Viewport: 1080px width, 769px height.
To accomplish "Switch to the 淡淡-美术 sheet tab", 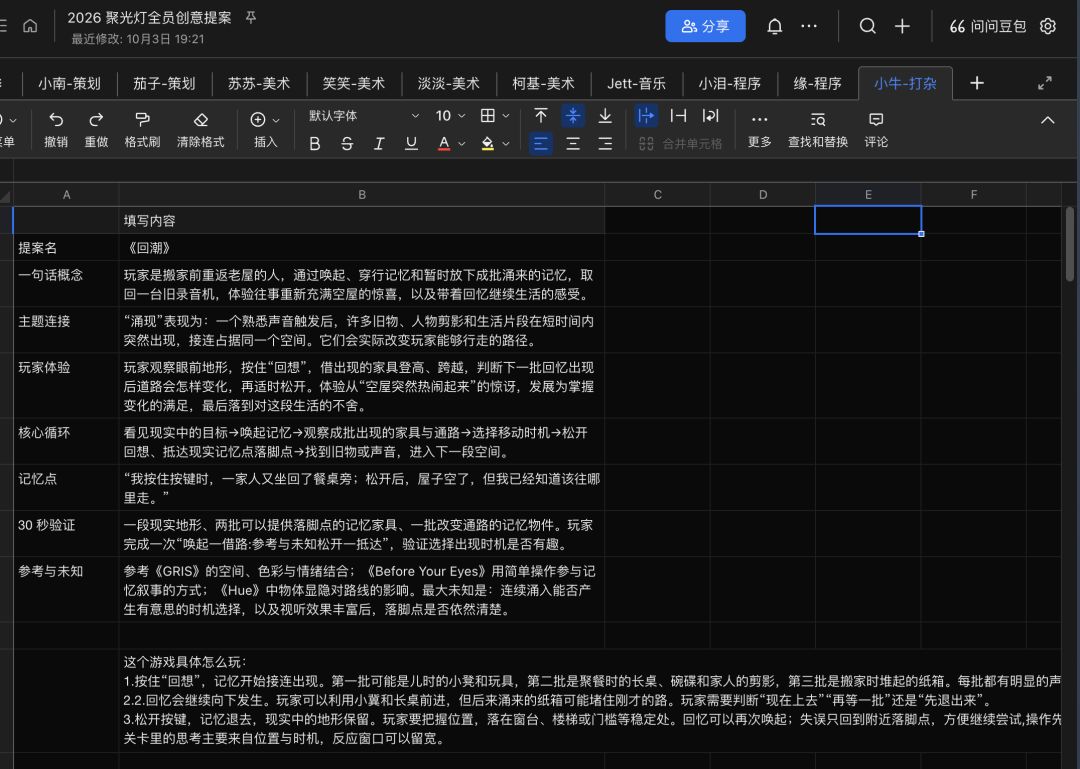I will pyautogui.click(x=448, y=83).
